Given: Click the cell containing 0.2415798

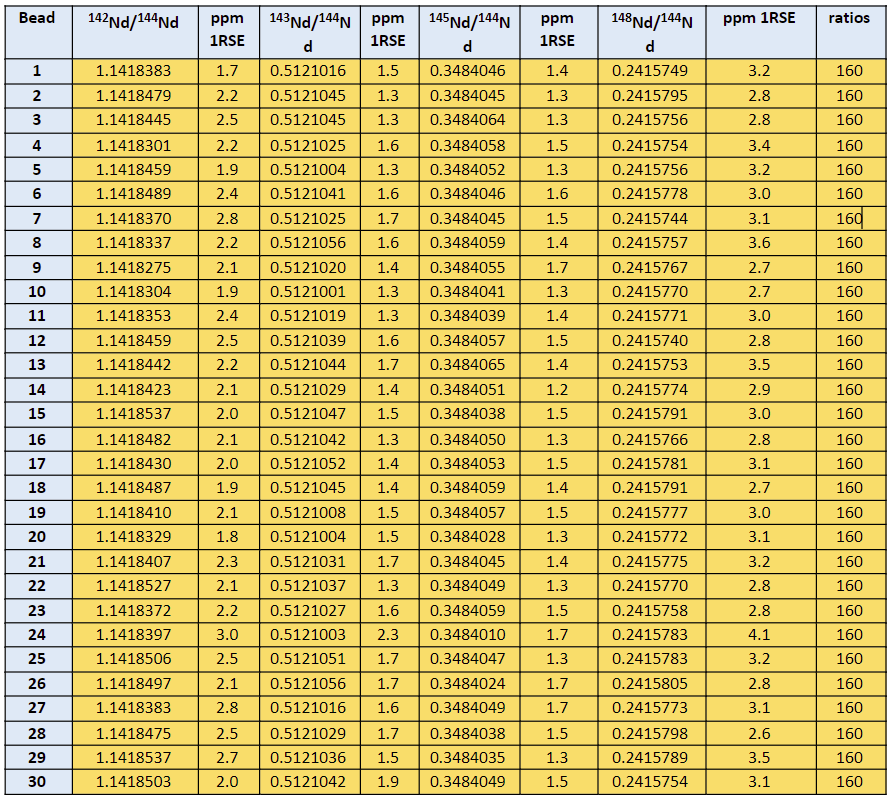Looking at the screenshot, I should pos(652,733).
